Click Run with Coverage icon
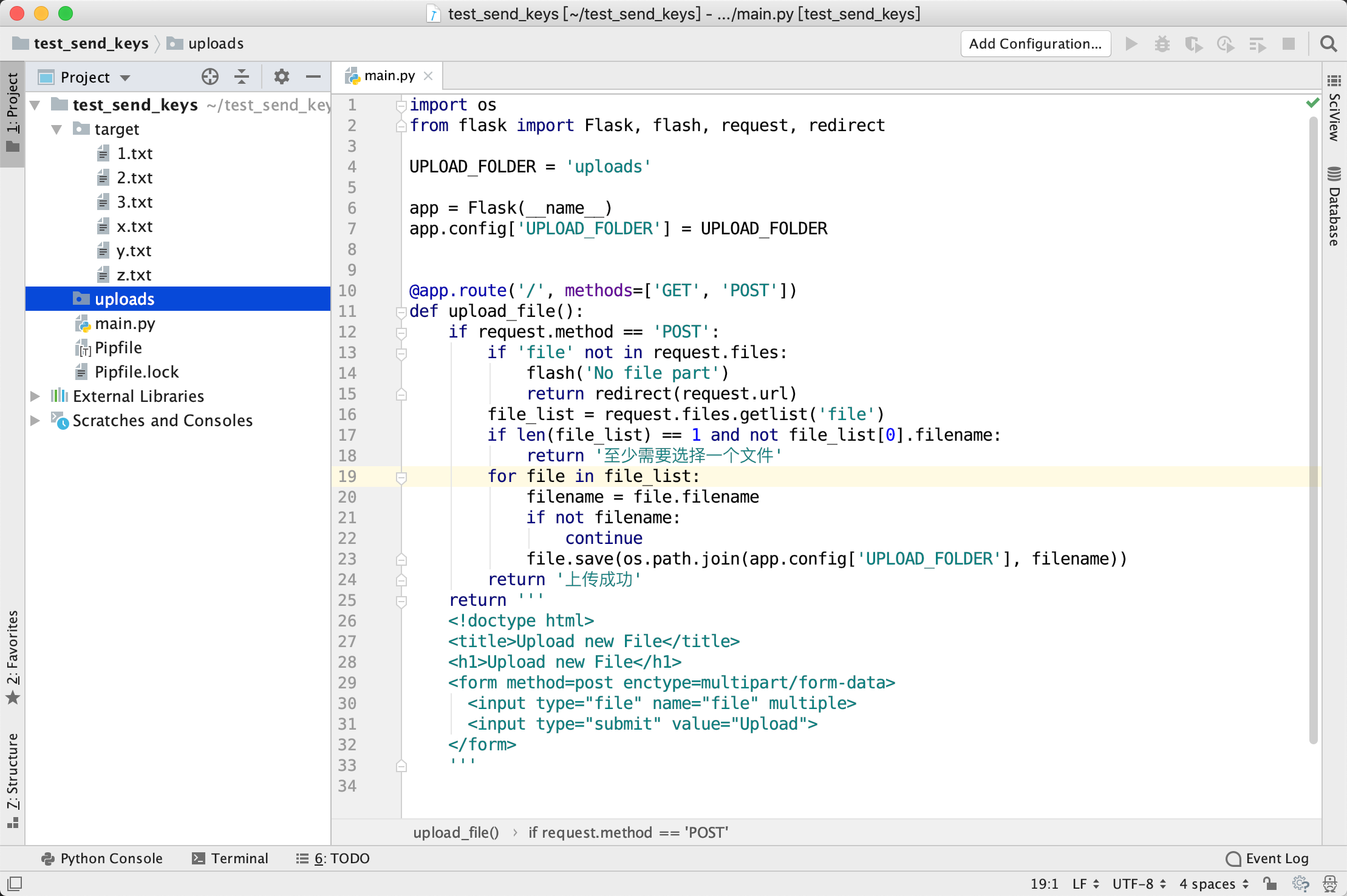The width and height of the screenshot is (1347, 896). [1193, 44]
